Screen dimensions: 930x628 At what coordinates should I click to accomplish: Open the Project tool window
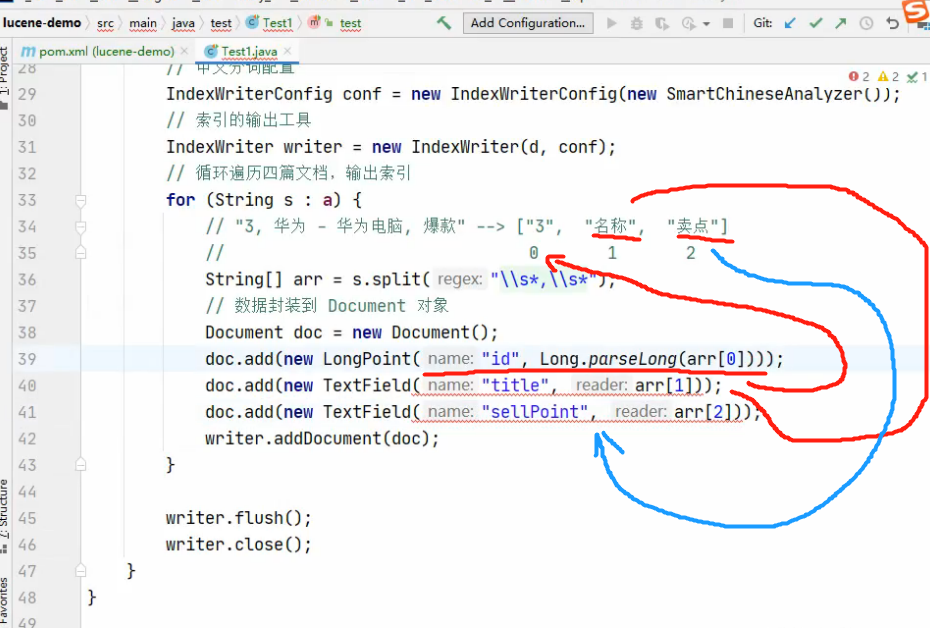click(x=5, y=77)
